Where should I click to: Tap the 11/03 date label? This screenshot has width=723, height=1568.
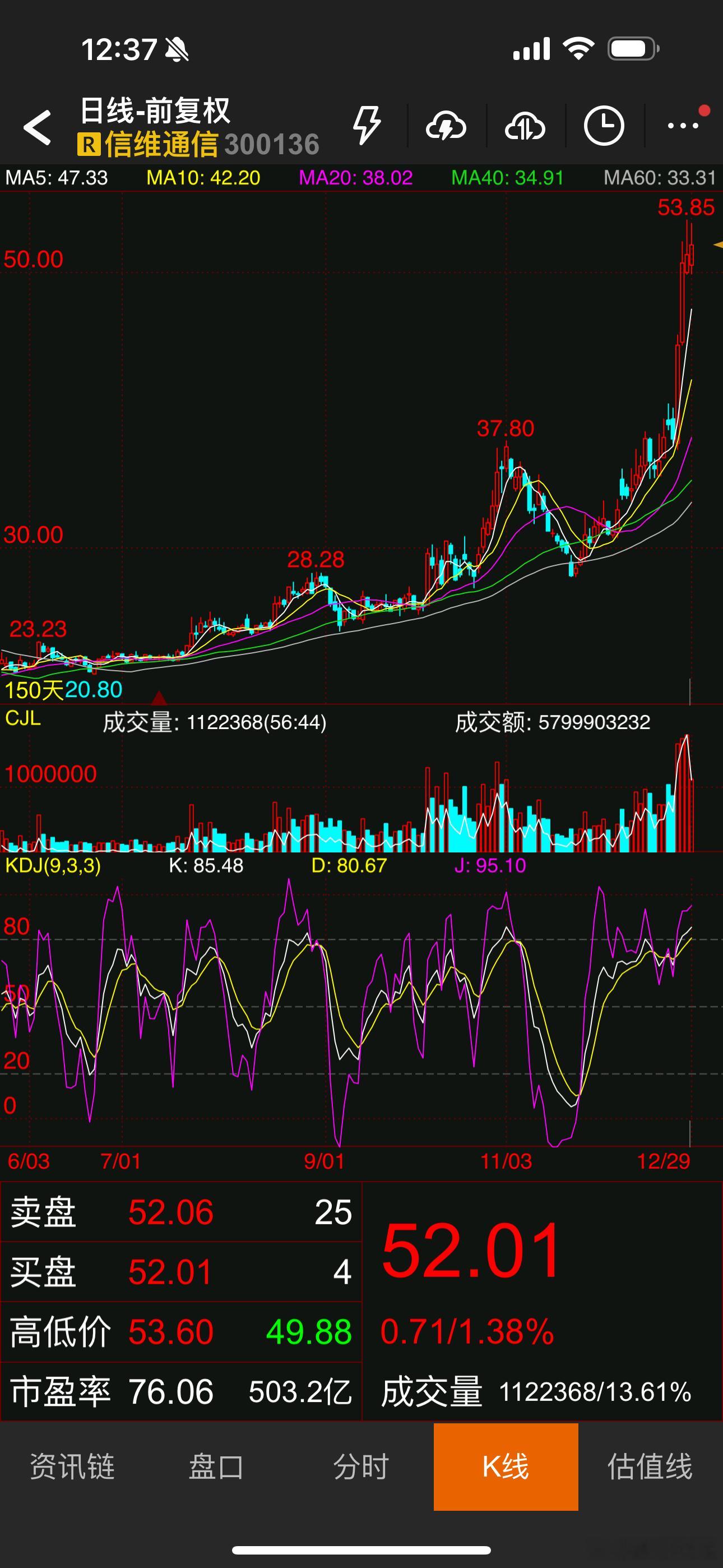click(506, 1161)
